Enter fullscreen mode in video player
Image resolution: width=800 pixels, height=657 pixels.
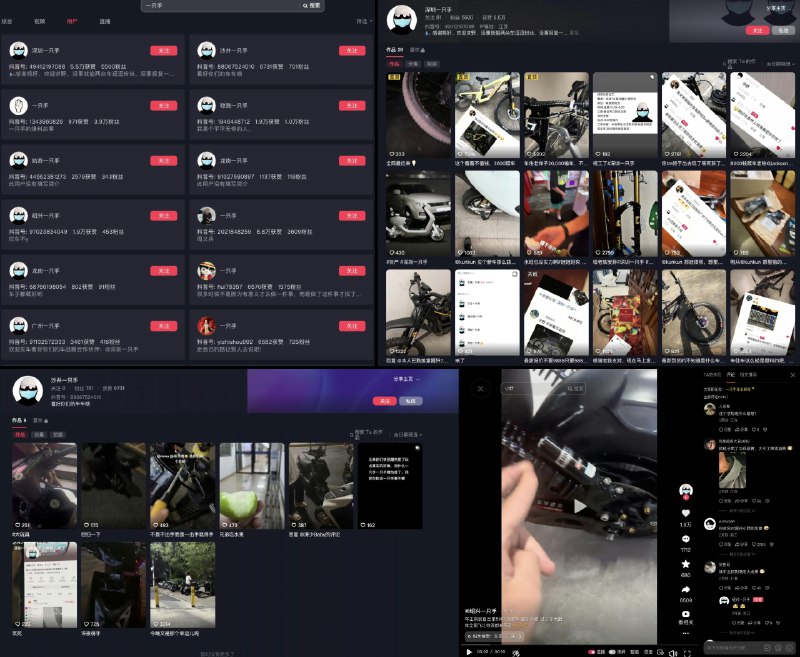[x=687, y=653]
